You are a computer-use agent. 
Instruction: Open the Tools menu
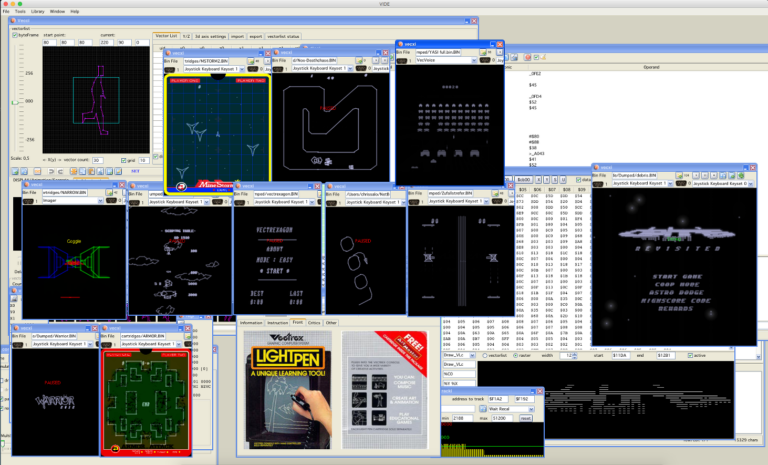(x=20, y=11)
